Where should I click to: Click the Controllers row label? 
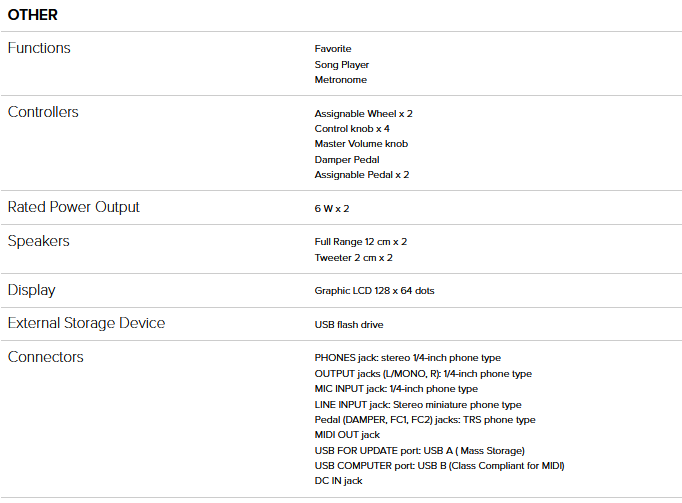pyautogui.click(x=43, y=112)
